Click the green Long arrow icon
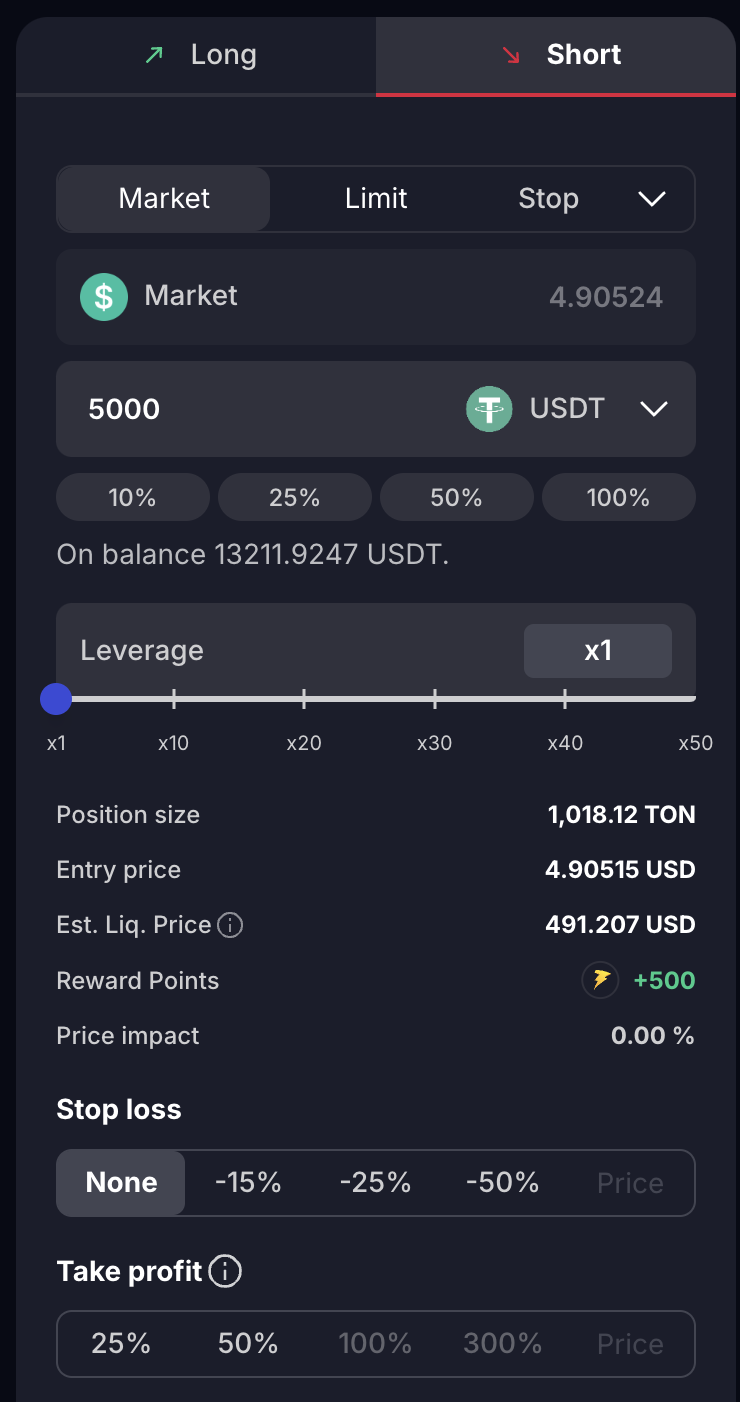 click(x=154, y=55)
